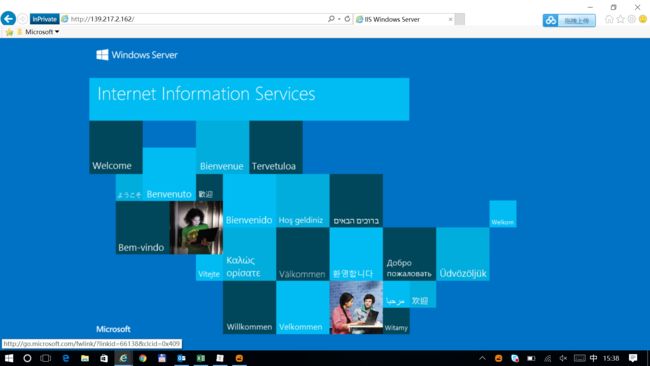Click the photo of two people with laptop
The width and height of the screenshot is (650, 366).
click(356, 308)
